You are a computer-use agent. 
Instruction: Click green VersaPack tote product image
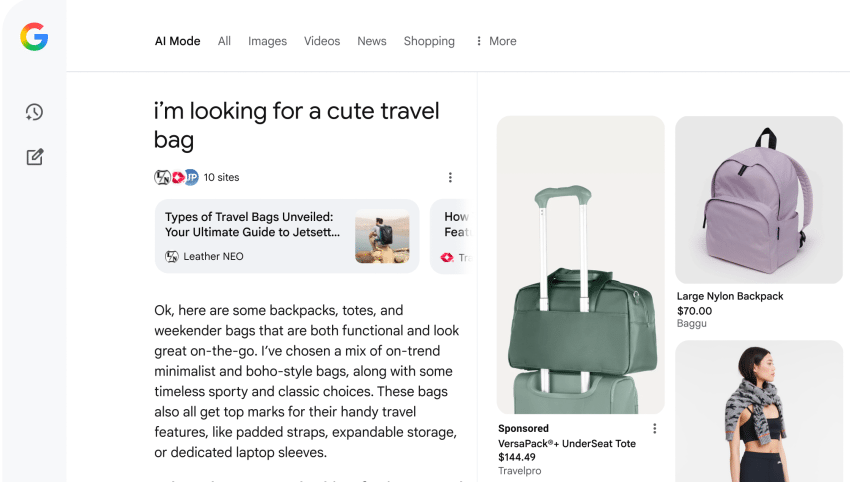click(580, 265)
